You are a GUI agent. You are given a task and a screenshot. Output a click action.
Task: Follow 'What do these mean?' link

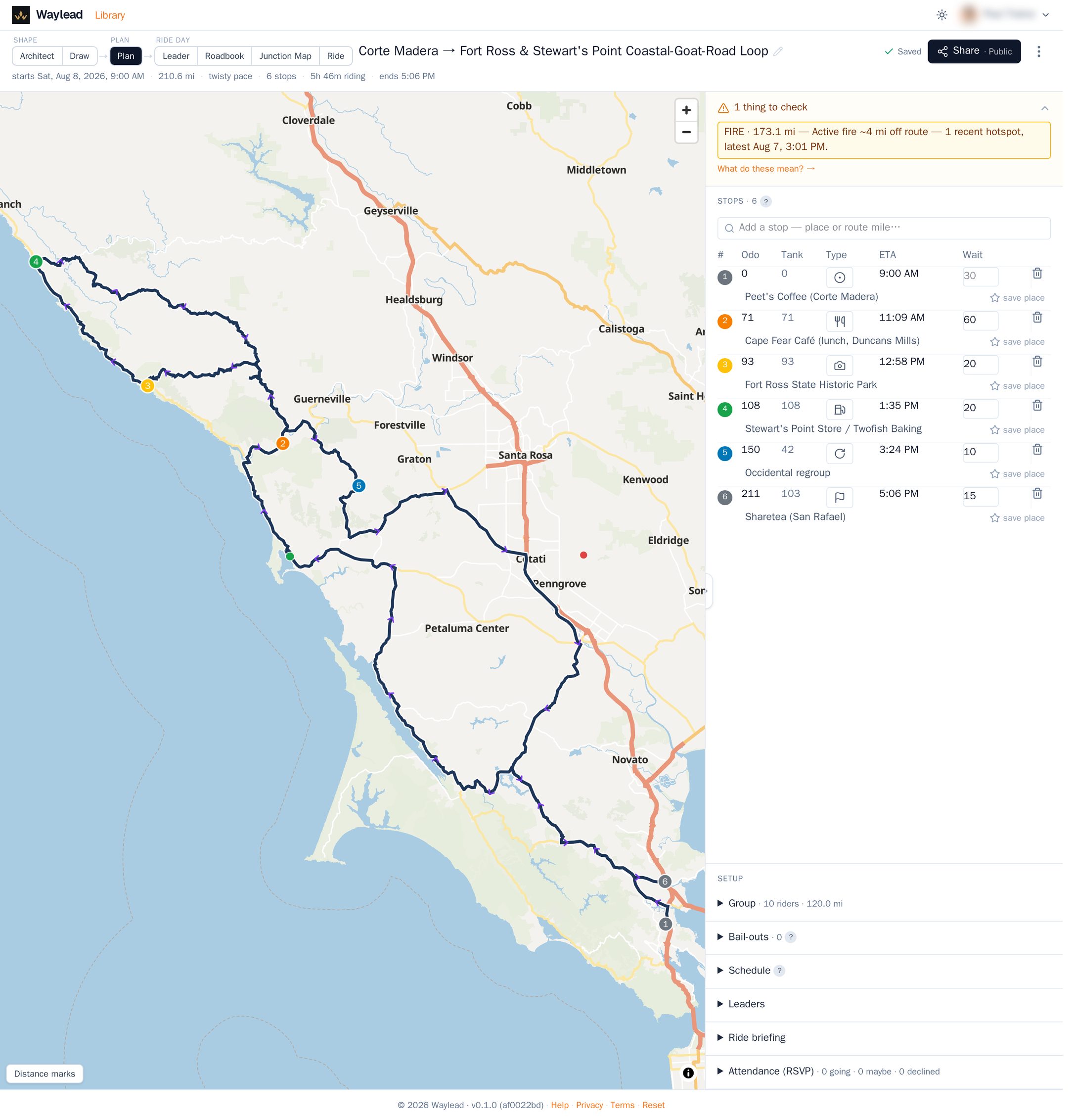click(766, 169)
